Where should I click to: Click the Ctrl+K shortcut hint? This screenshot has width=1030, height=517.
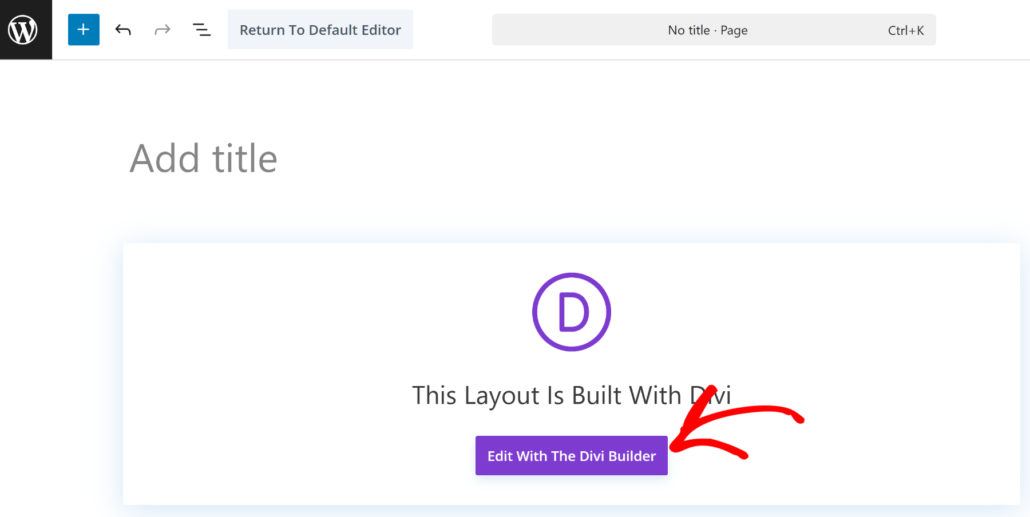(906, 30)
